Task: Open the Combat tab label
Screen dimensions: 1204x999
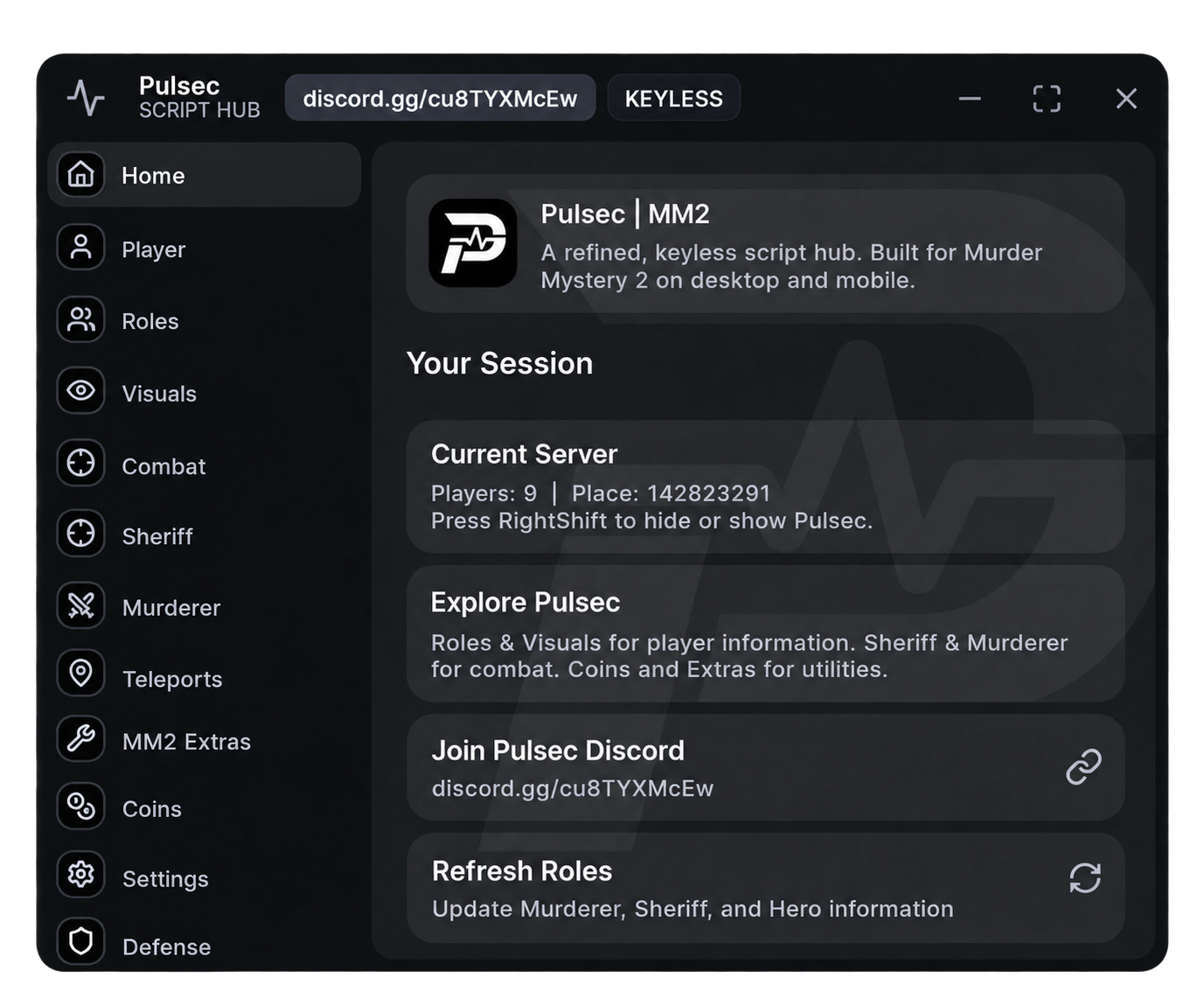Action: pos(164,466)
